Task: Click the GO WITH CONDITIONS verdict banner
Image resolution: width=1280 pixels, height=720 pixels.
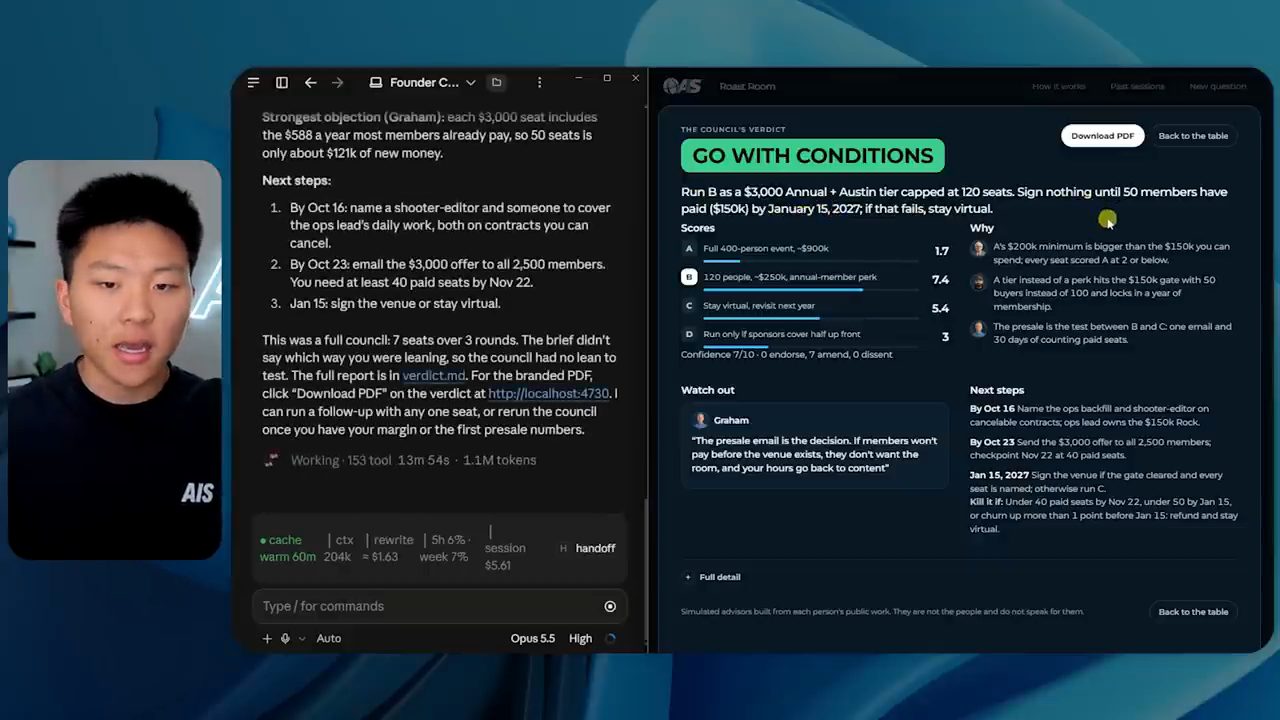Action: click(813, 156)
